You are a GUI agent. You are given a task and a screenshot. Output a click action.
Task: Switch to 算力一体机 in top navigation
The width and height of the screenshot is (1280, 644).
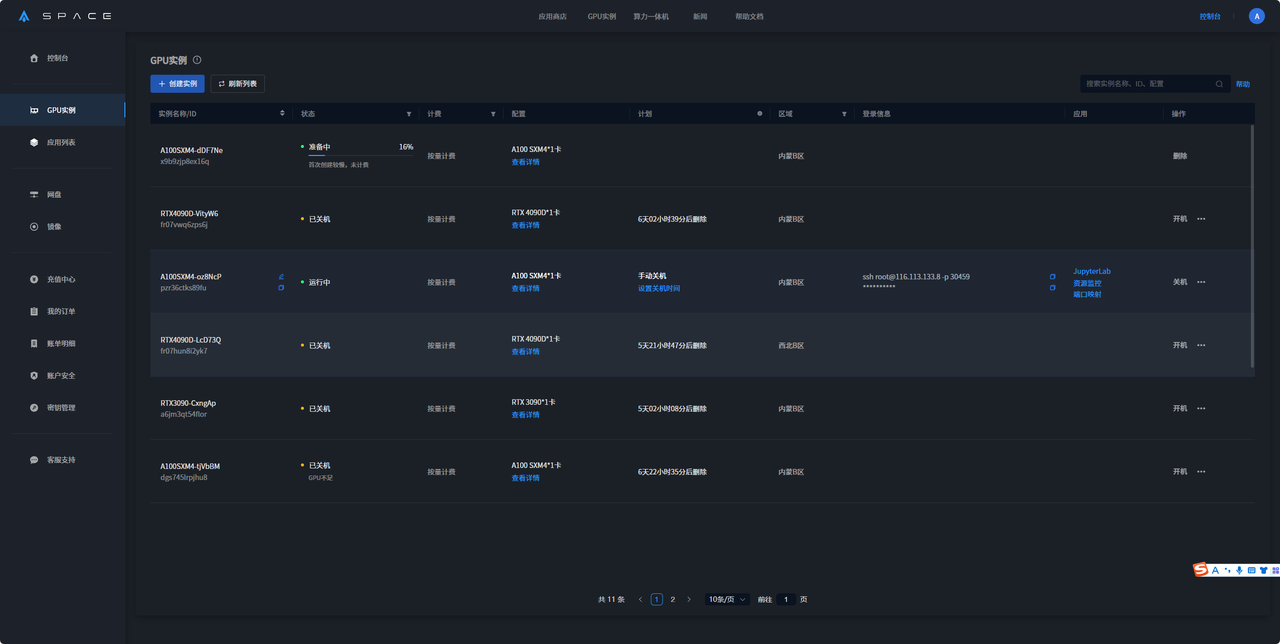[652, 15]
